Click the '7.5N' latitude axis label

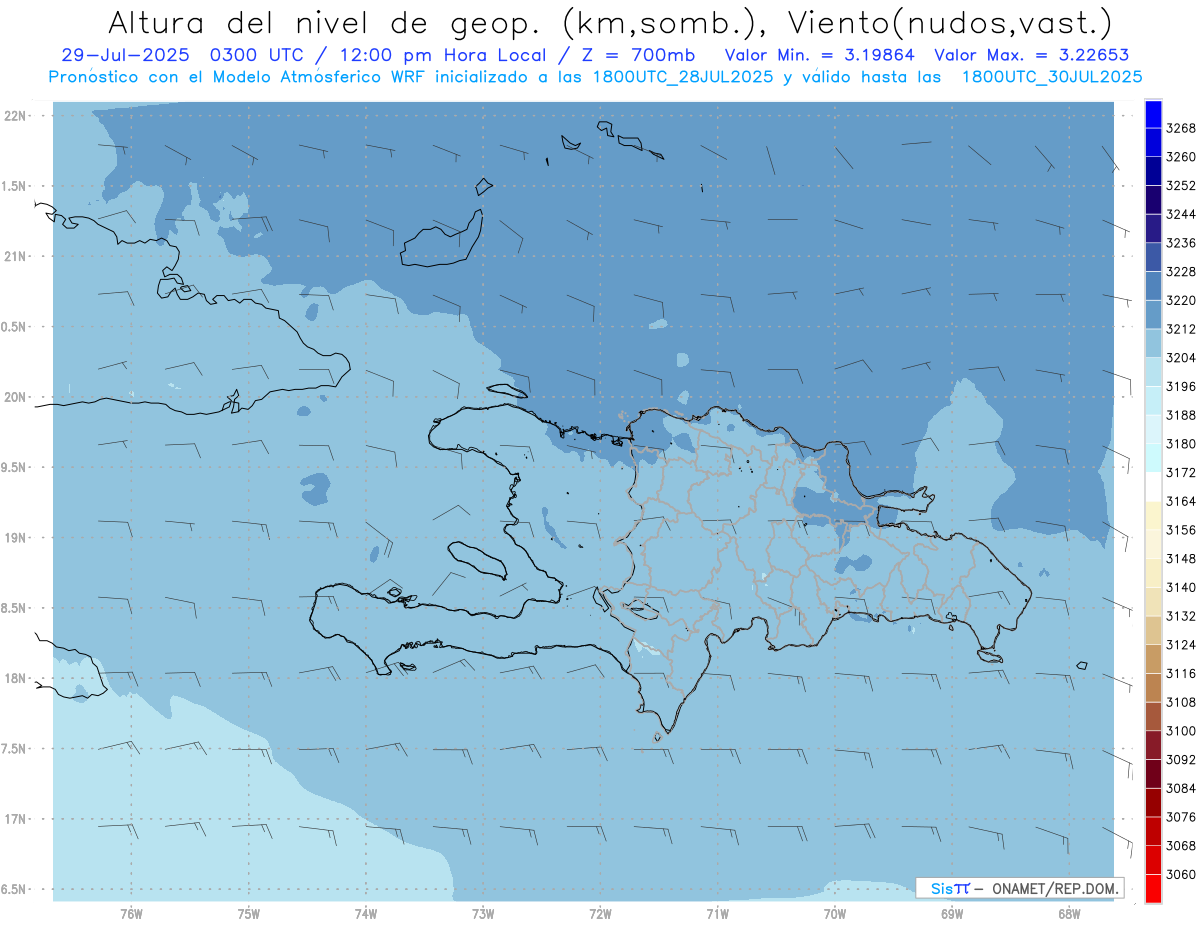point(13,749)
